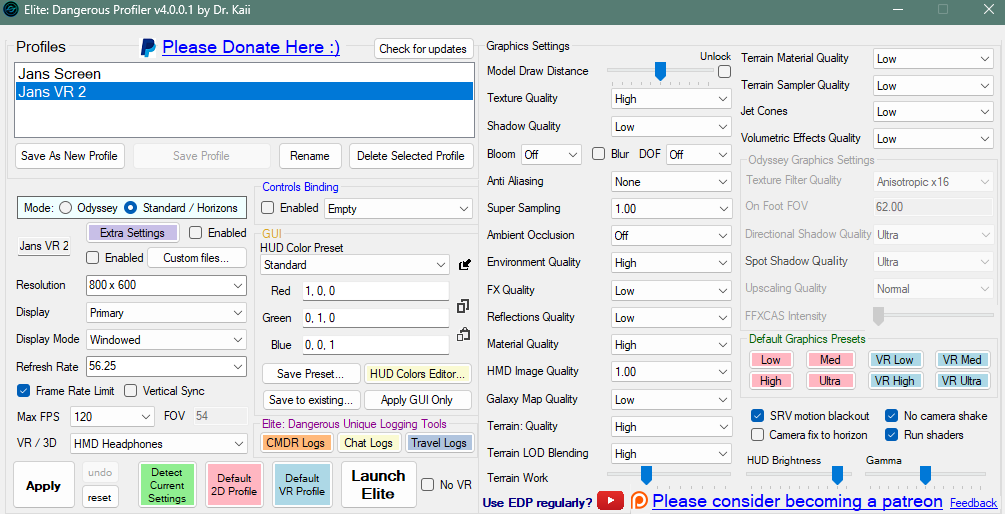This screenshot has height=514, width=1005.
Task: Click Check for updates button
Action: coord(423,49)
